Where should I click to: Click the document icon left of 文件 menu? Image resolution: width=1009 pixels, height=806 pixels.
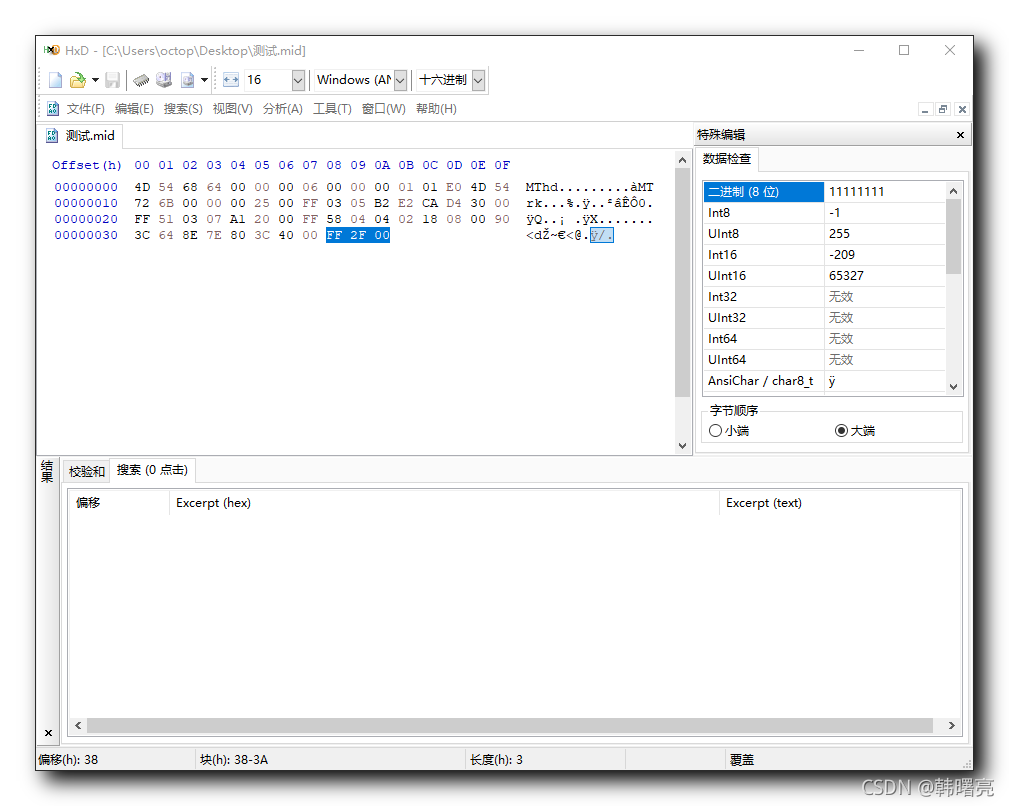53,109
